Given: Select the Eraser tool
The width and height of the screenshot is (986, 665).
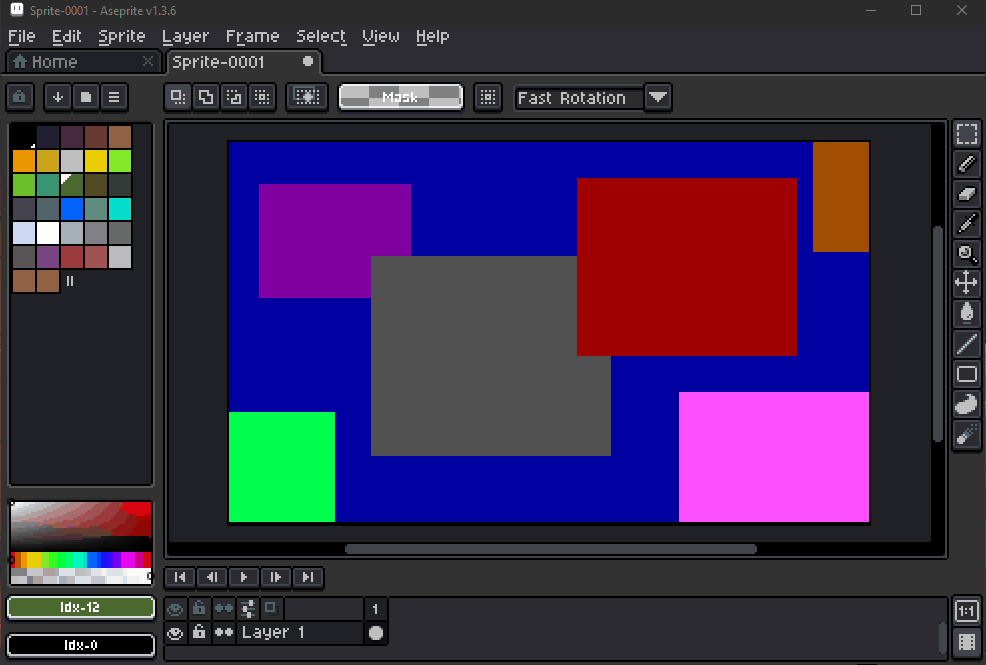Looking at the screenshot, I should point(966,193).
